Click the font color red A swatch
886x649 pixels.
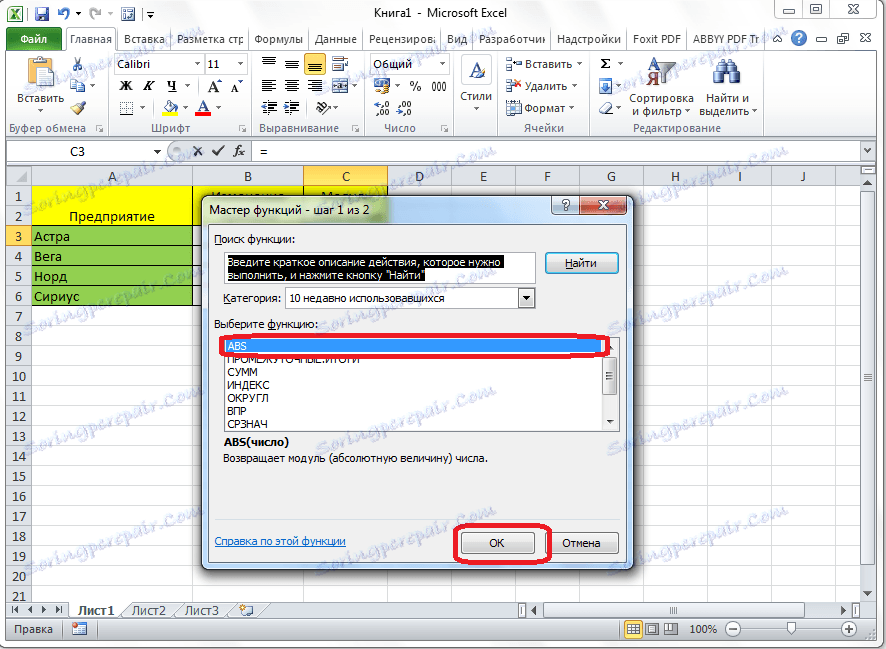(x=203, y=108)
